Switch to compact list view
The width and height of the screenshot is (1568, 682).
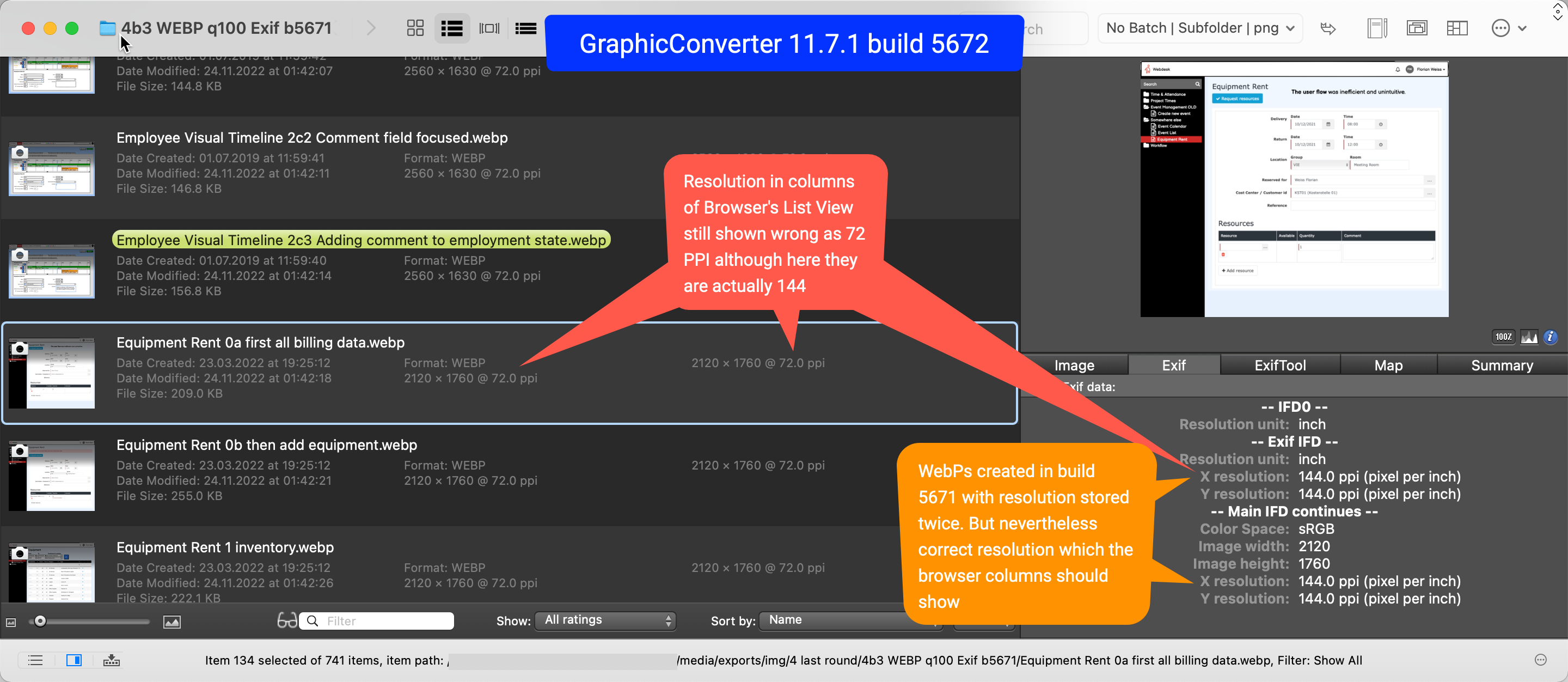(525, 28)
